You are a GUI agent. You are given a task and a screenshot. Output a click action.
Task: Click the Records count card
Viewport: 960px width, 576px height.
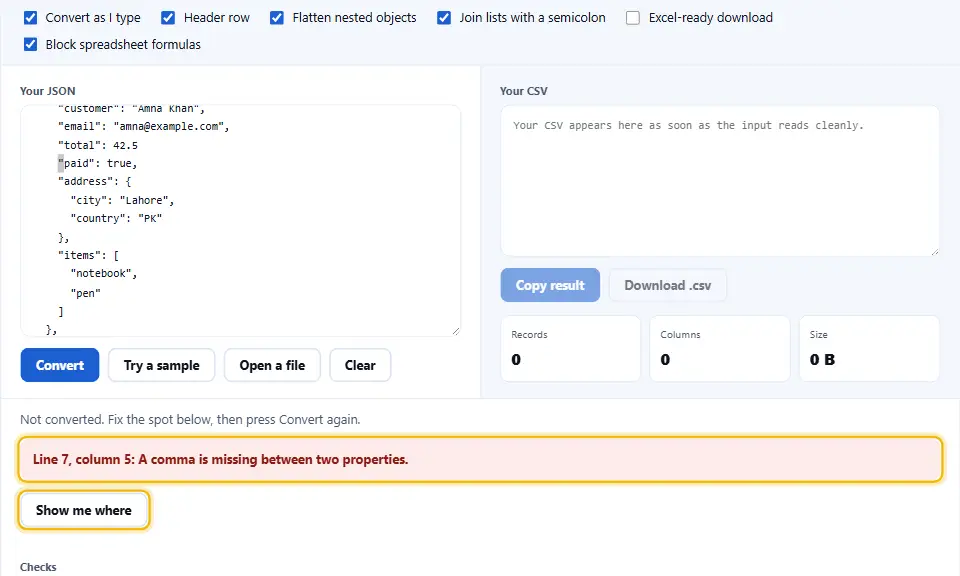tap(571, 348)
